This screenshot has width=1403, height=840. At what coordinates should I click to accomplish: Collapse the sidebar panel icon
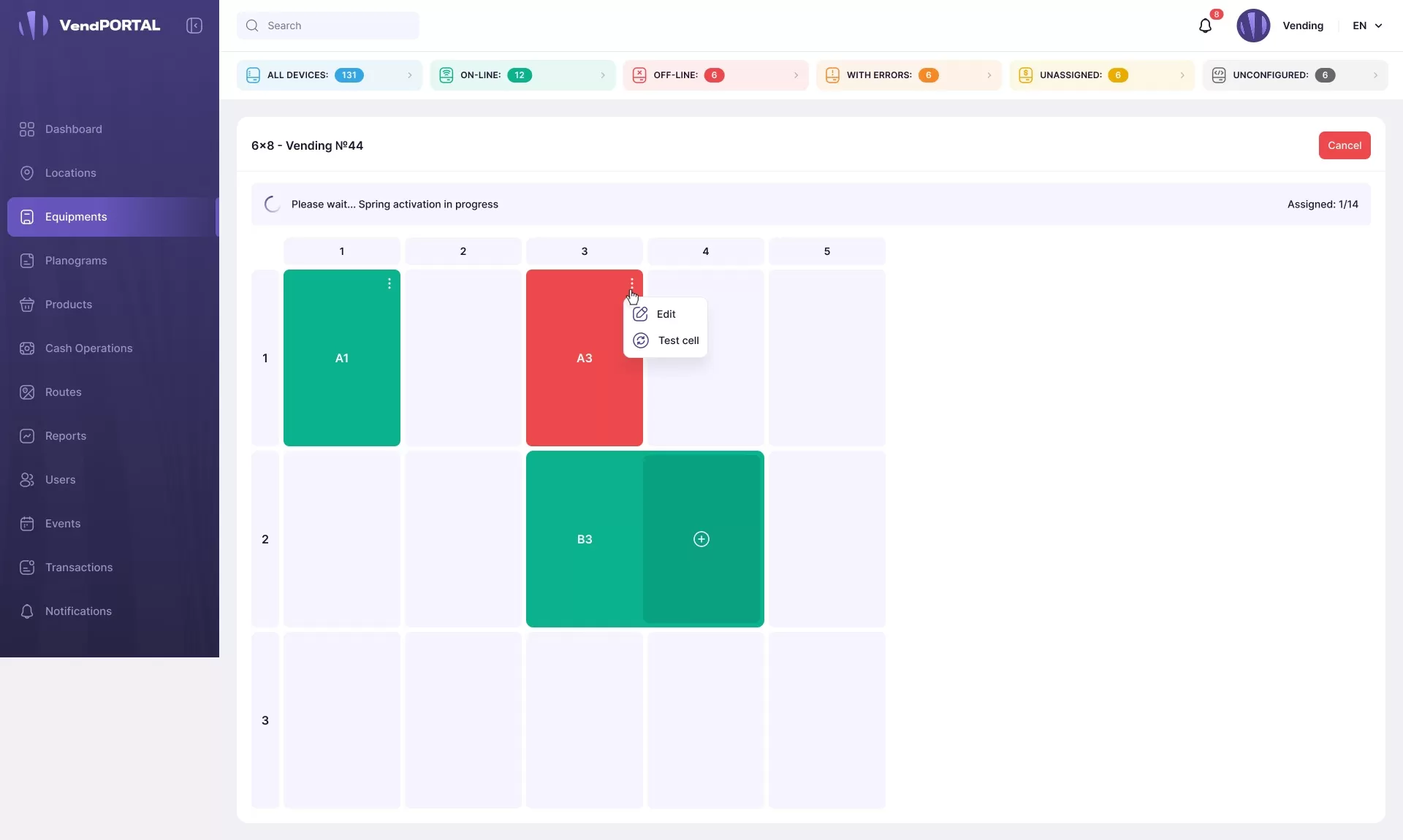click(x=194, y=26)
